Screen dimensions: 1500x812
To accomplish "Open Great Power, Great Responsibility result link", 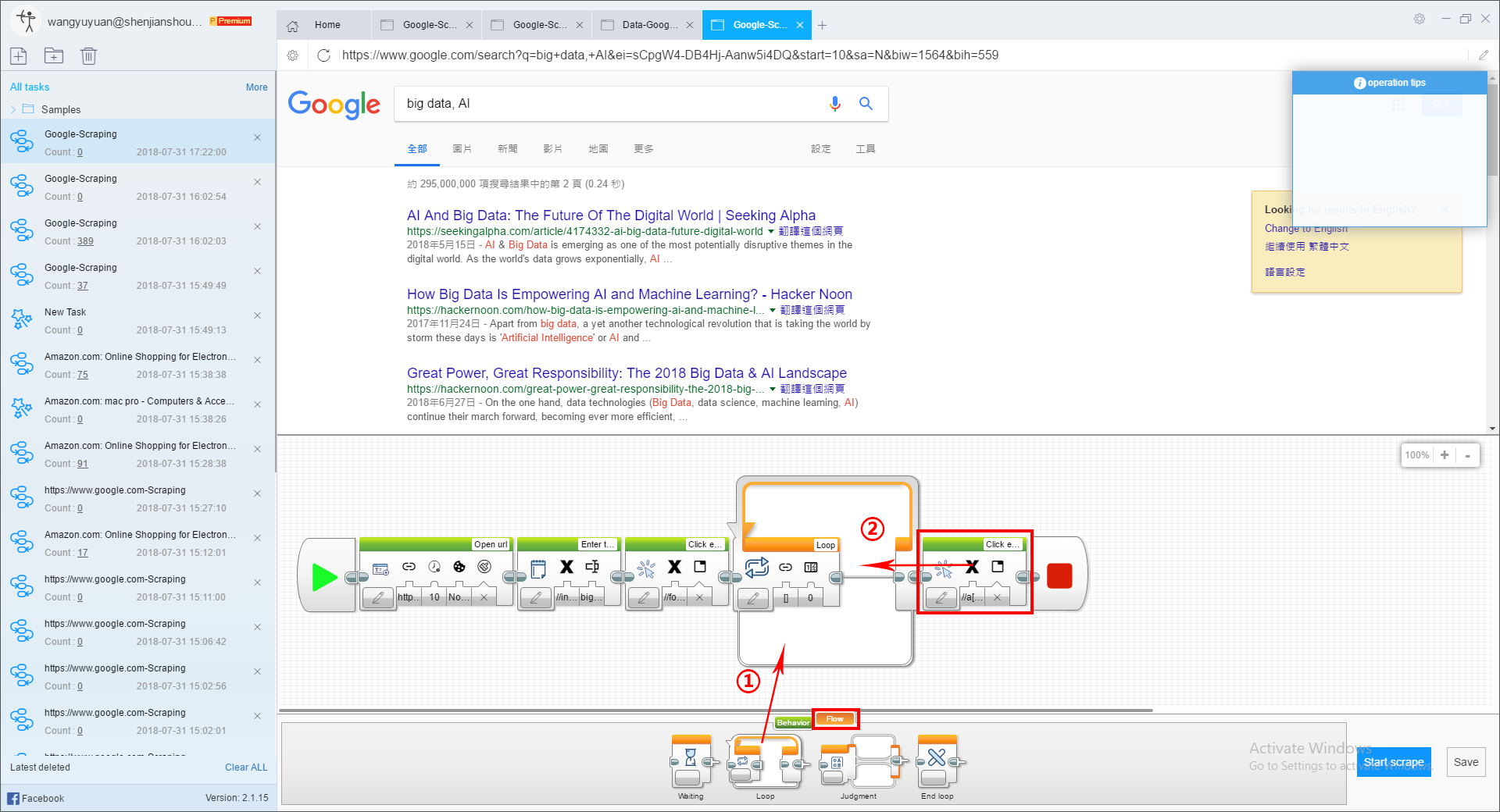I will (627, 373).
